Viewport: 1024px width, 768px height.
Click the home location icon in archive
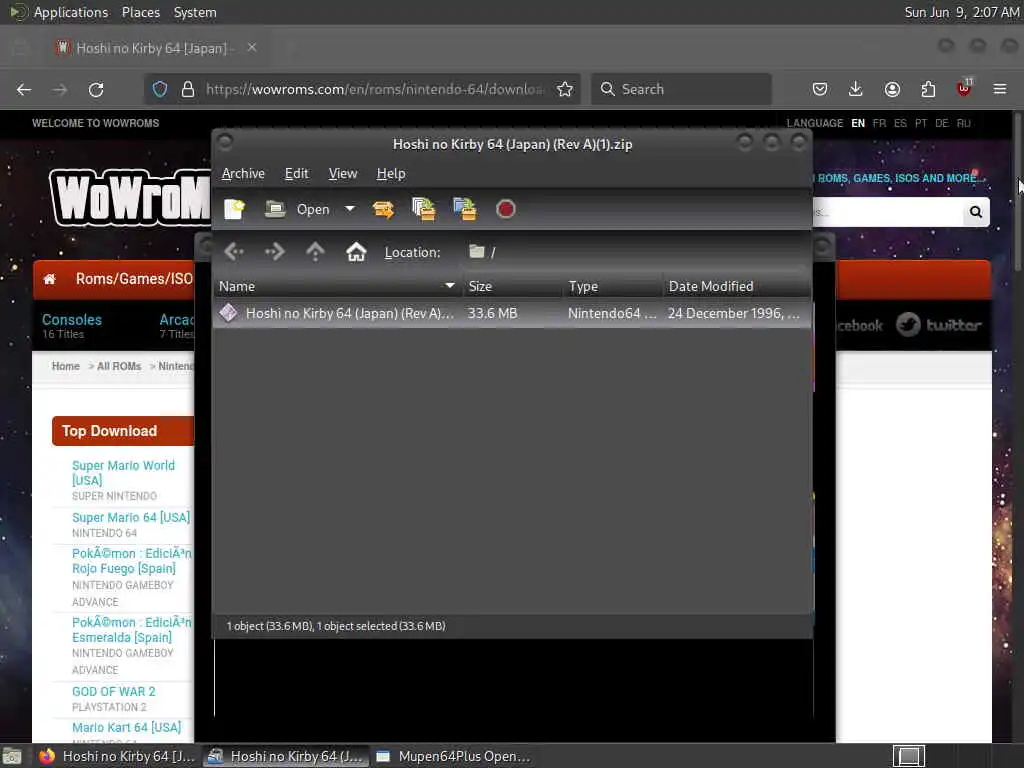coord(356,251)
